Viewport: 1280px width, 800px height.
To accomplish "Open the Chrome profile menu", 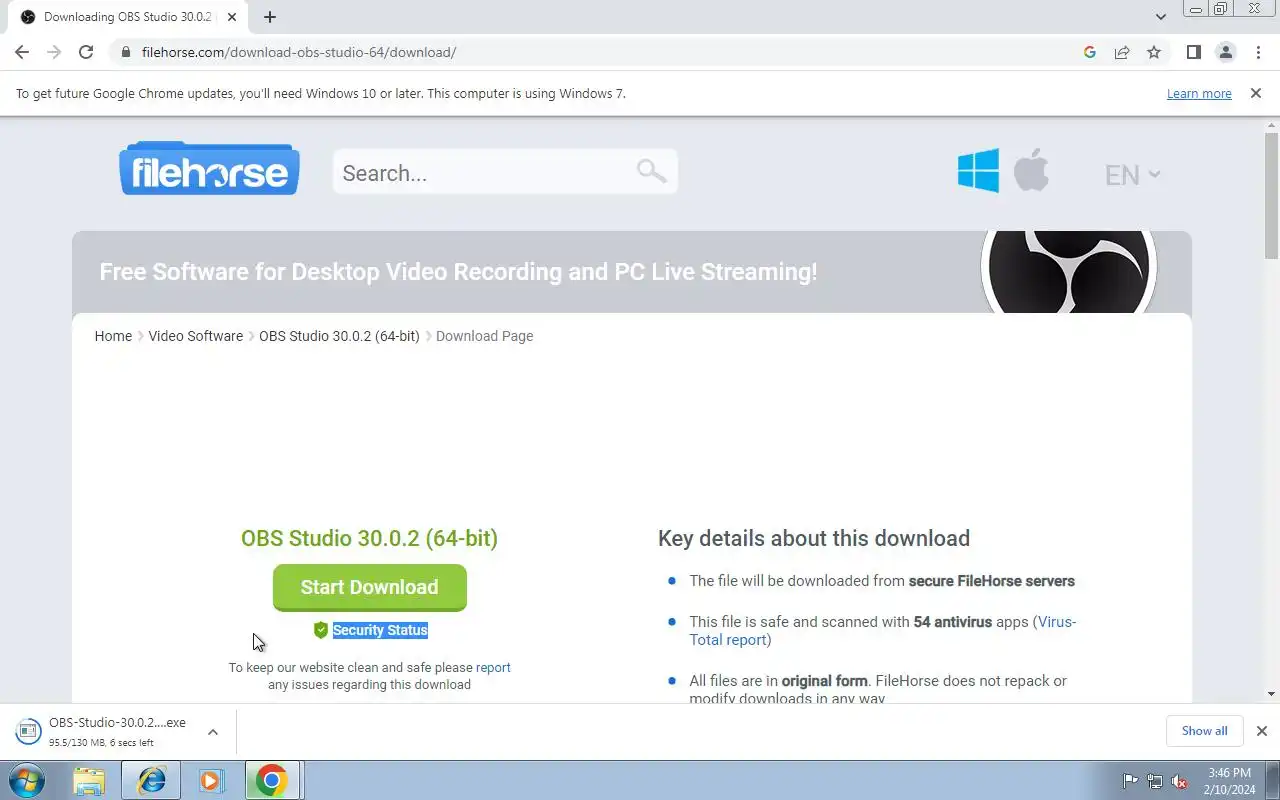I will 1225,52.
